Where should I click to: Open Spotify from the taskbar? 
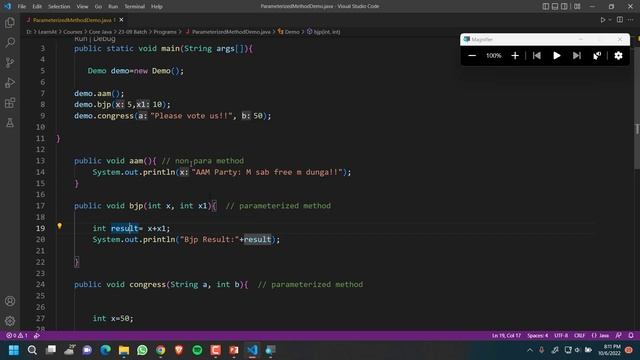198,350
